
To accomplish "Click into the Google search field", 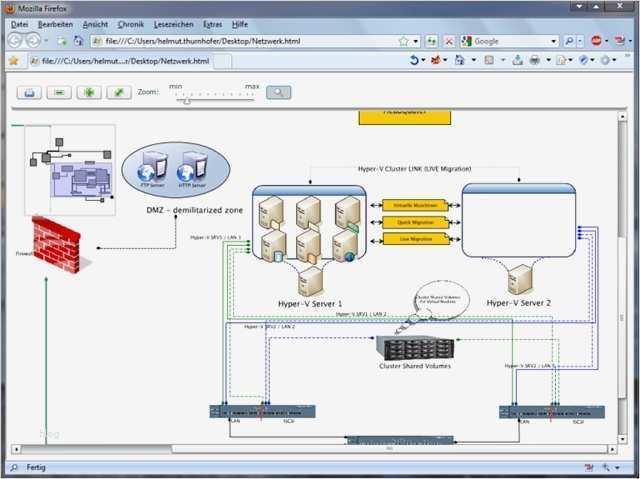I will click(x=511, y=41).
